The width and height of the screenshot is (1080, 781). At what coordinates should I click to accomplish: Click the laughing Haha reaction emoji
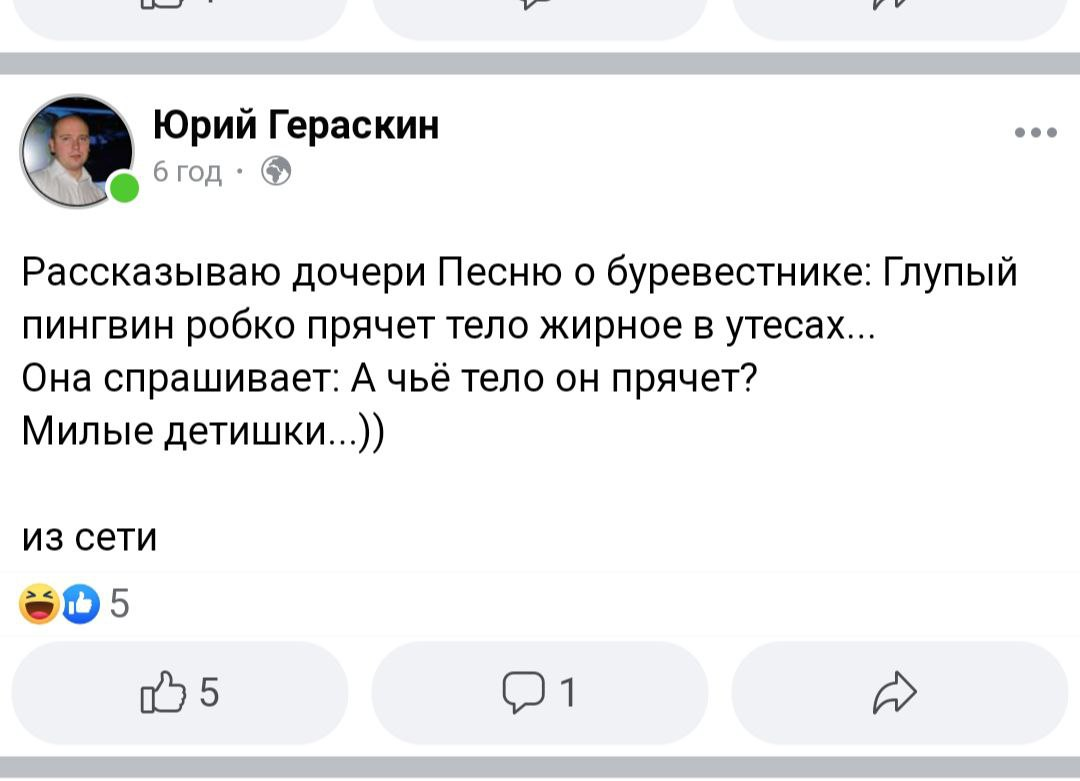39,603
